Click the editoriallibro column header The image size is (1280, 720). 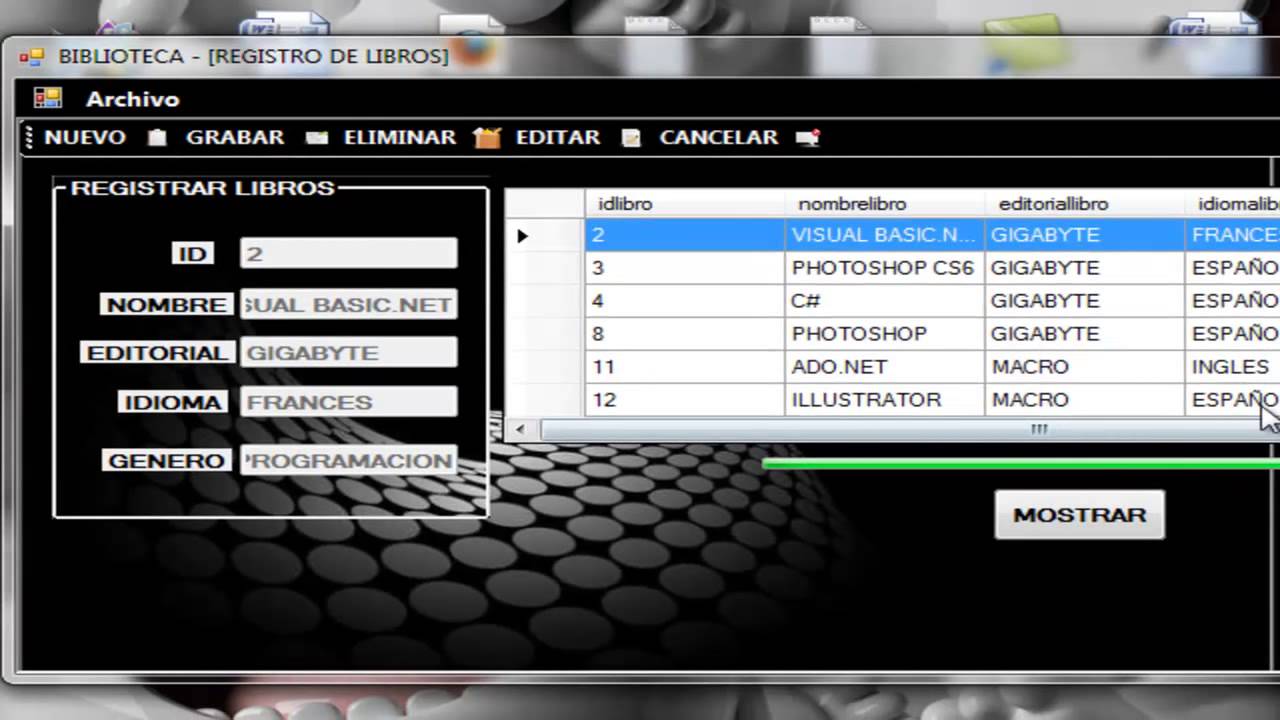coord(1085,204)
